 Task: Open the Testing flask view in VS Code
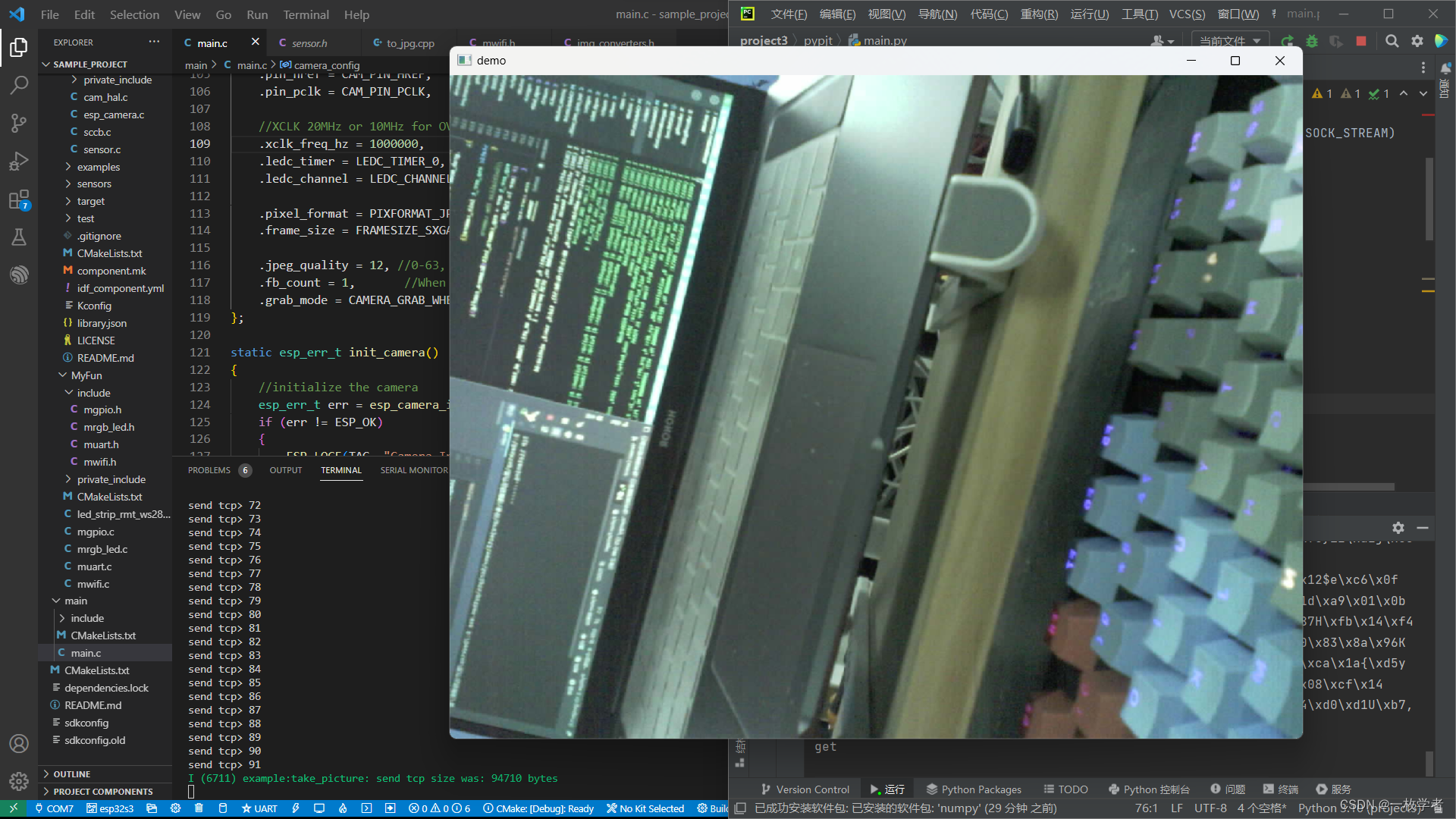[19, 237]
